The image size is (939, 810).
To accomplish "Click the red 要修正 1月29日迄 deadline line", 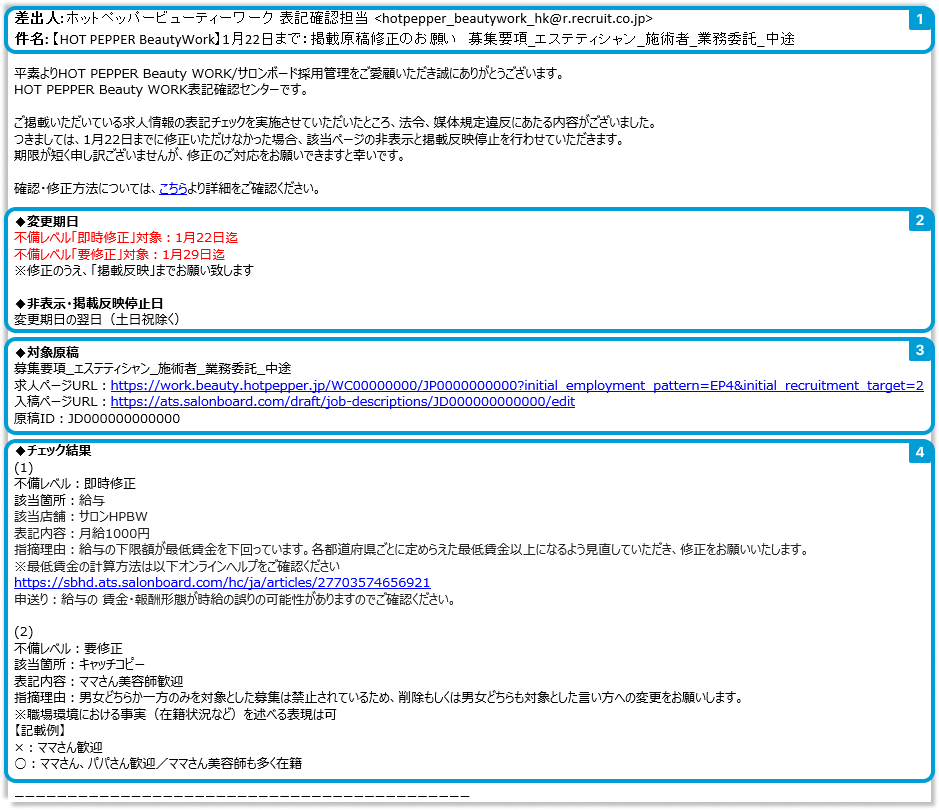I will (x=119, y=255).
